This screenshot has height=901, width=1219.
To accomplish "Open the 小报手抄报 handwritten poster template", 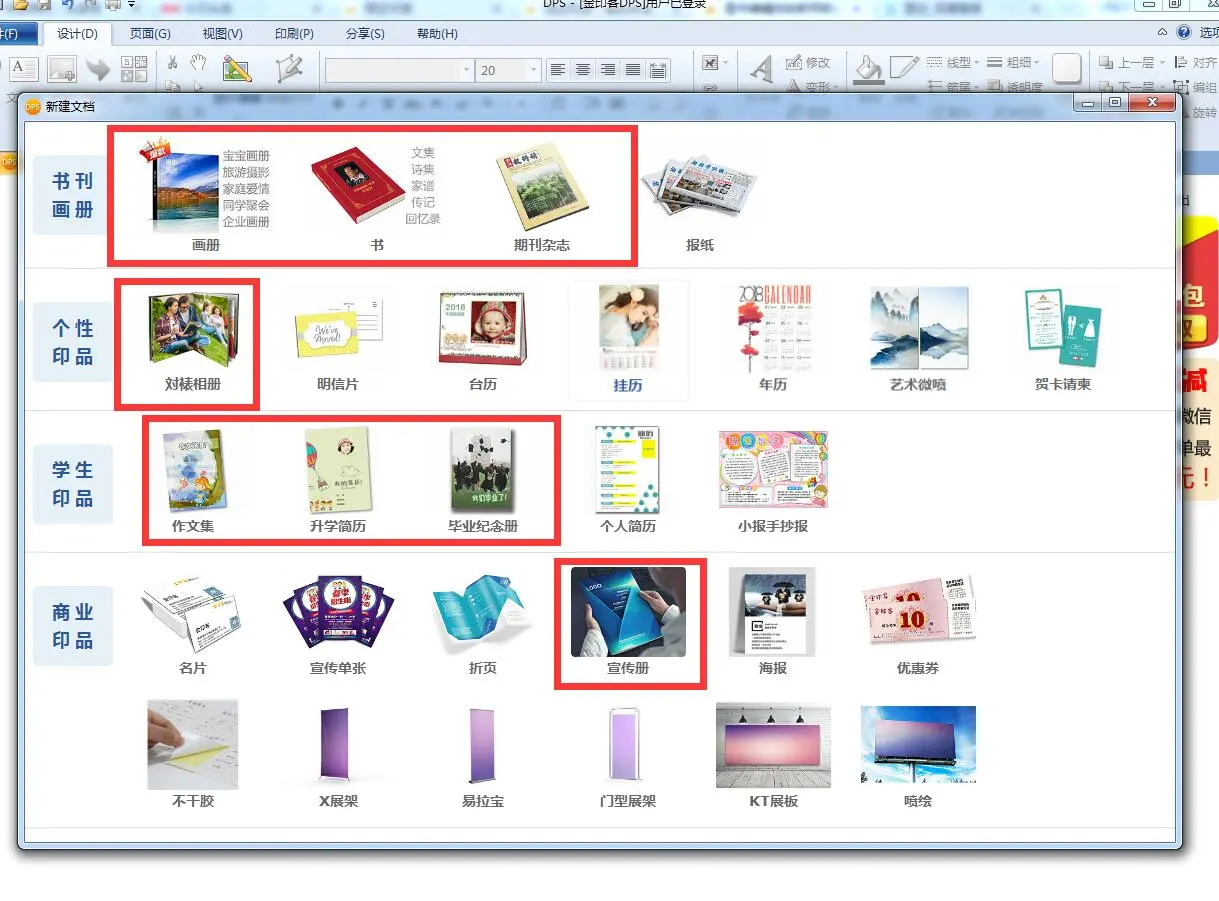I will point(773,481).
